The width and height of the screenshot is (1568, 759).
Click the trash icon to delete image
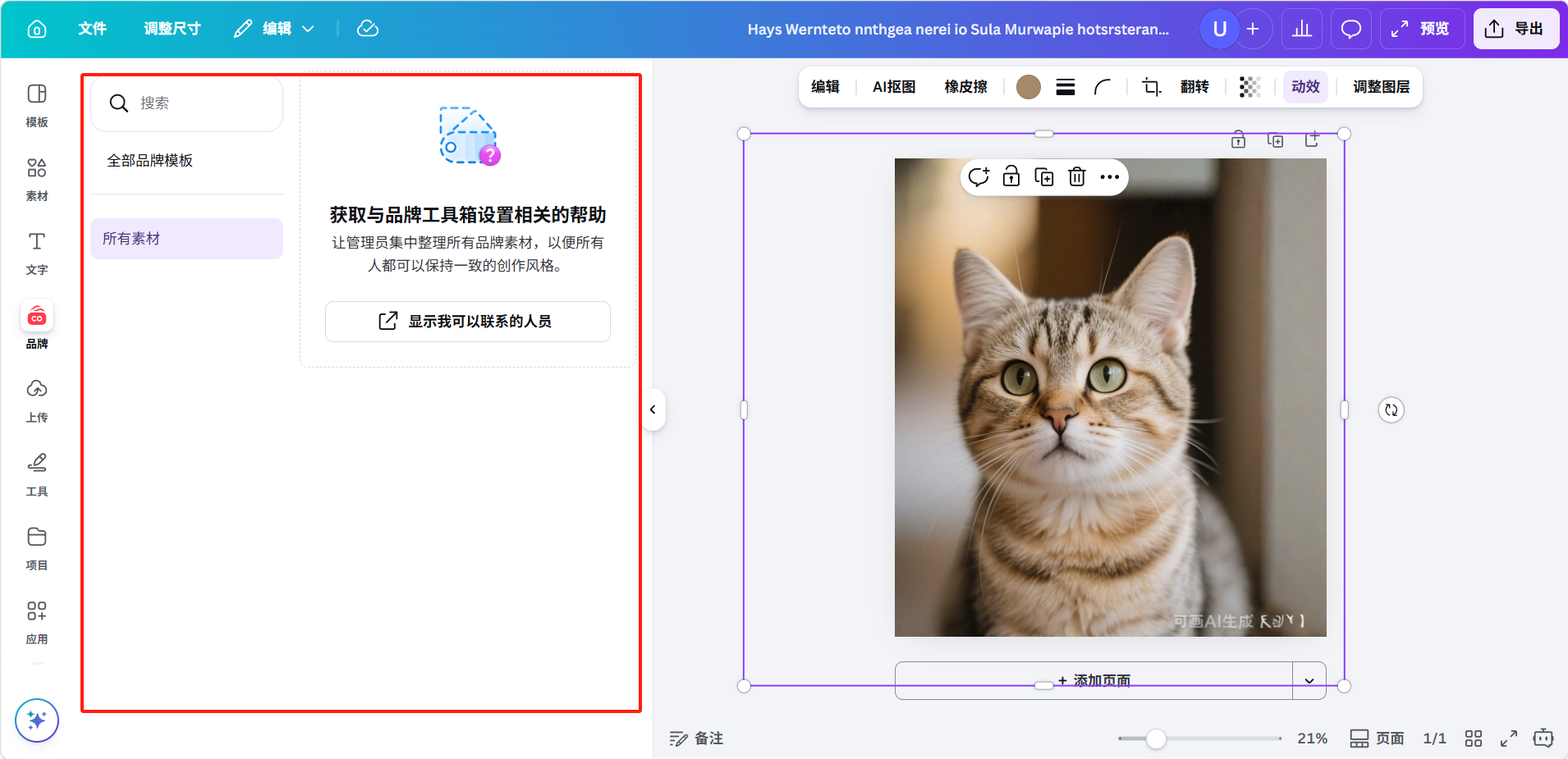tap(1076, 177)
